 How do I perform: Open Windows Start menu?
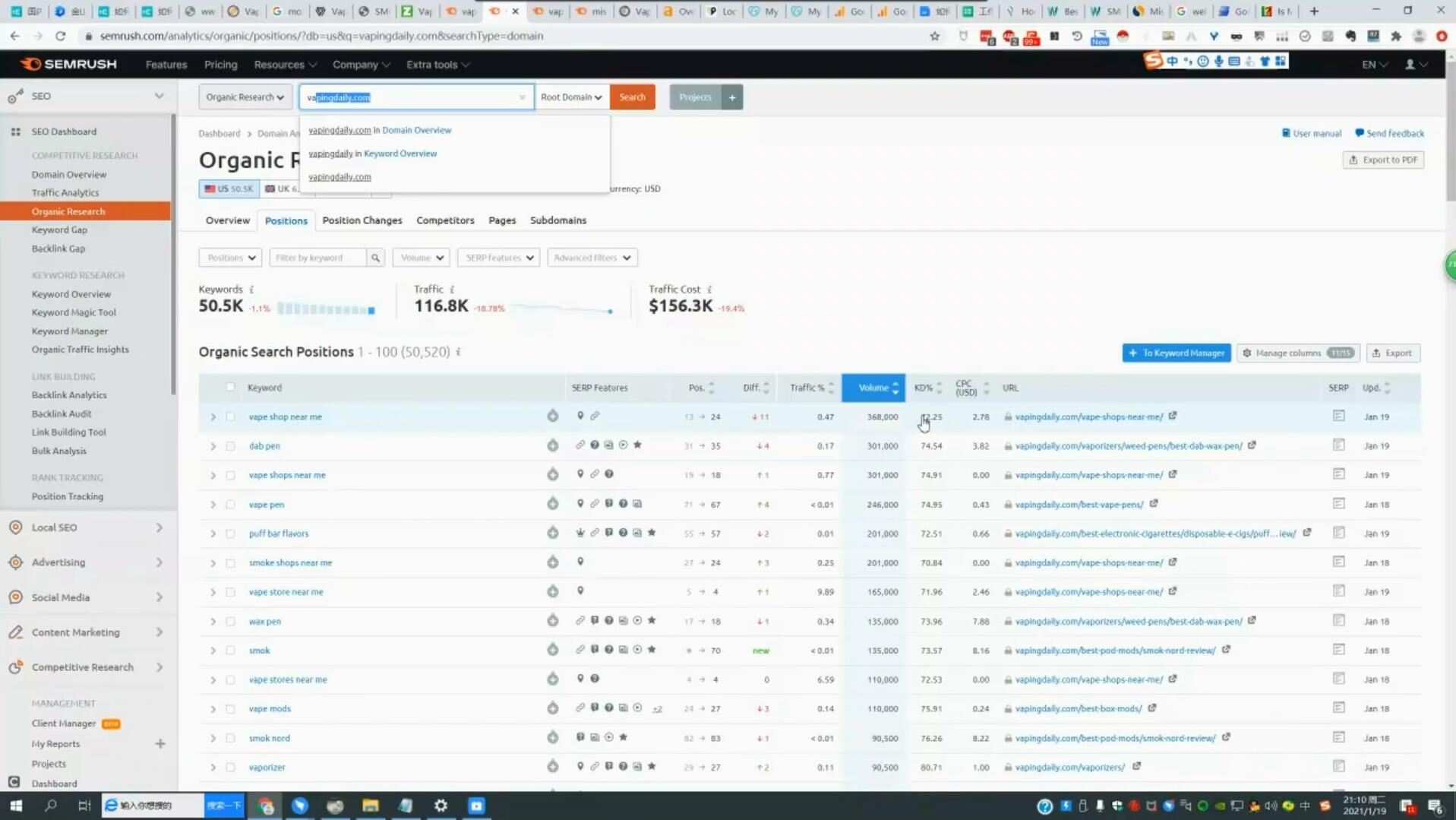(x=16, y=806)
